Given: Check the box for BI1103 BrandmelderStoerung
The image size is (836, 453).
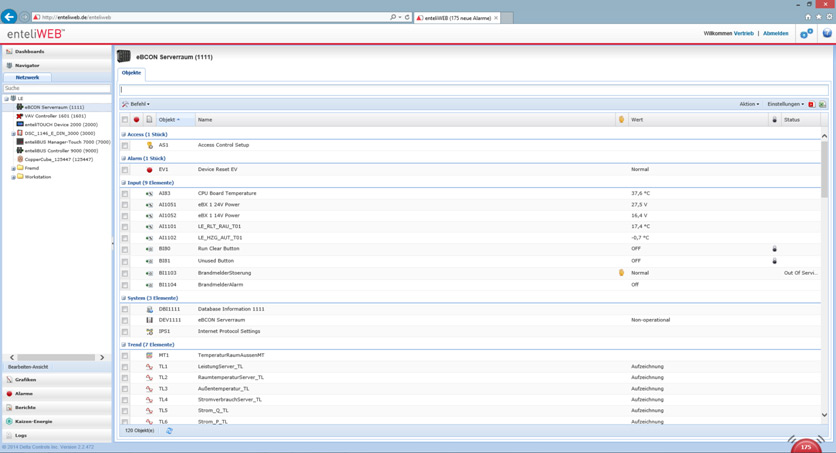Looking at the screenshot, I should (125, 273).
